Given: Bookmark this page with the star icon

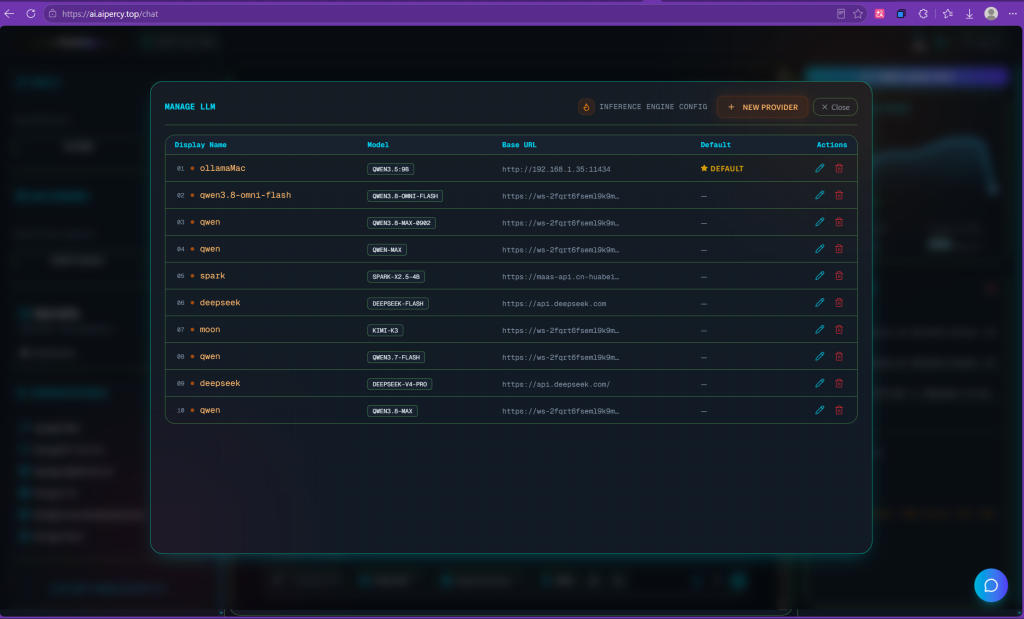Looking at the screenshot, I should (858, 14).
